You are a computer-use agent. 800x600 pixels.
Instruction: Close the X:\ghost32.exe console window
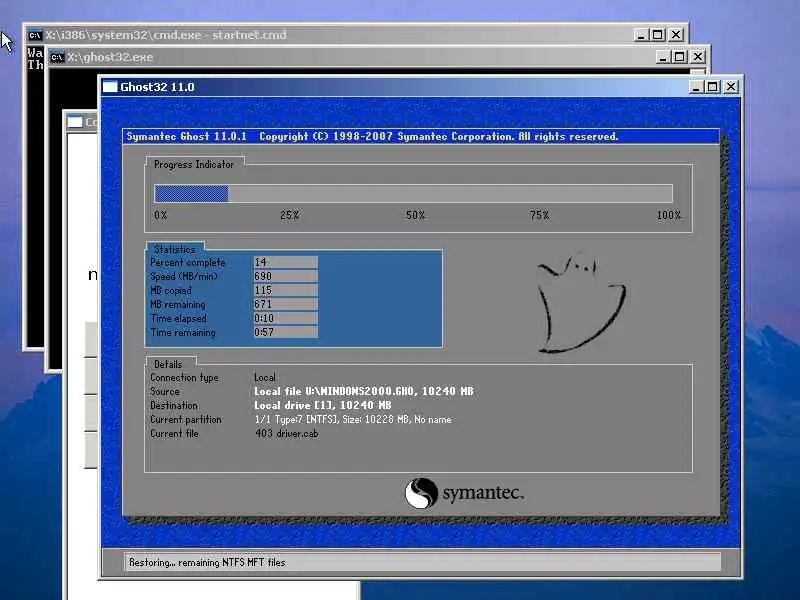click(697, 57)
